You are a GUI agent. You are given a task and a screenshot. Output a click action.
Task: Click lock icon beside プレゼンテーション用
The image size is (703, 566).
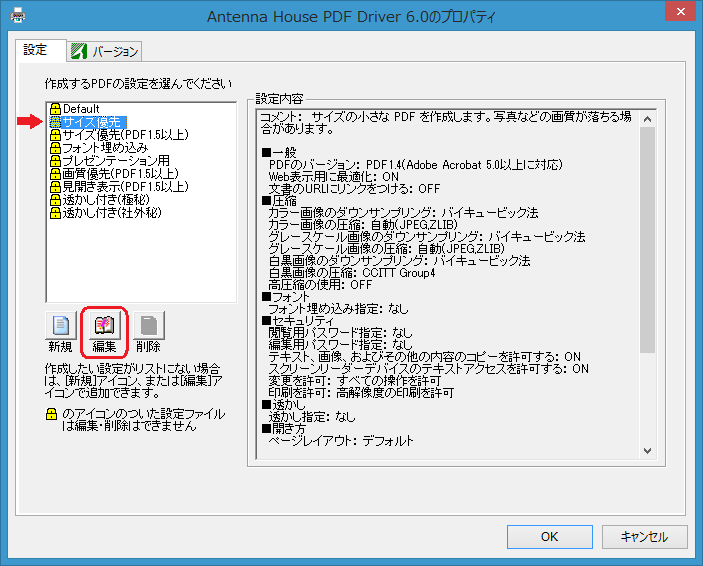coord(55,161)
